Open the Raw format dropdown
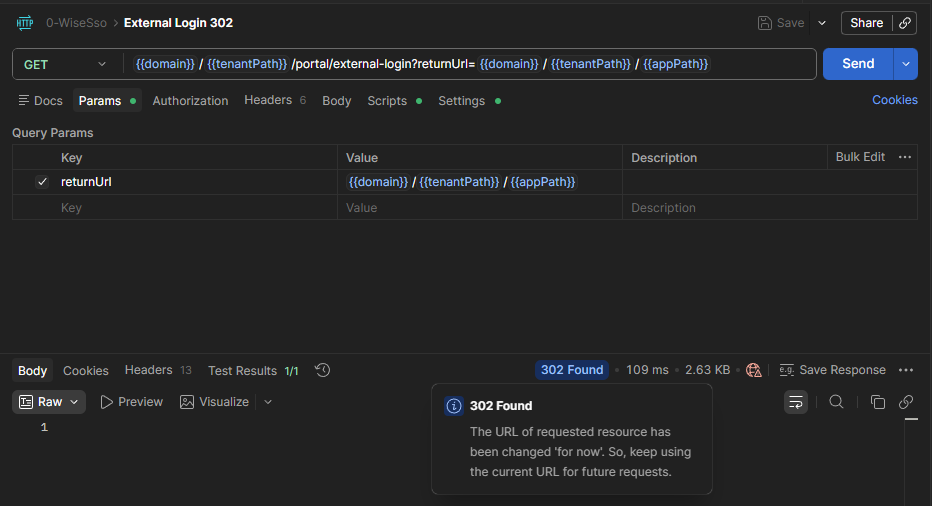This screenshot has height=506, width=932. (x=49, y=402)
